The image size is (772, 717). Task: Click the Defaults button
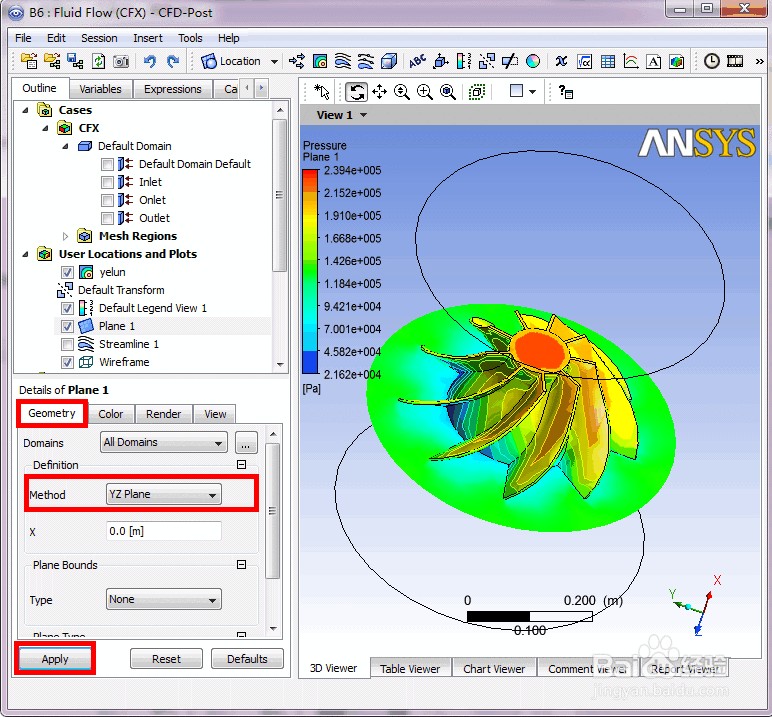(247, 659)
